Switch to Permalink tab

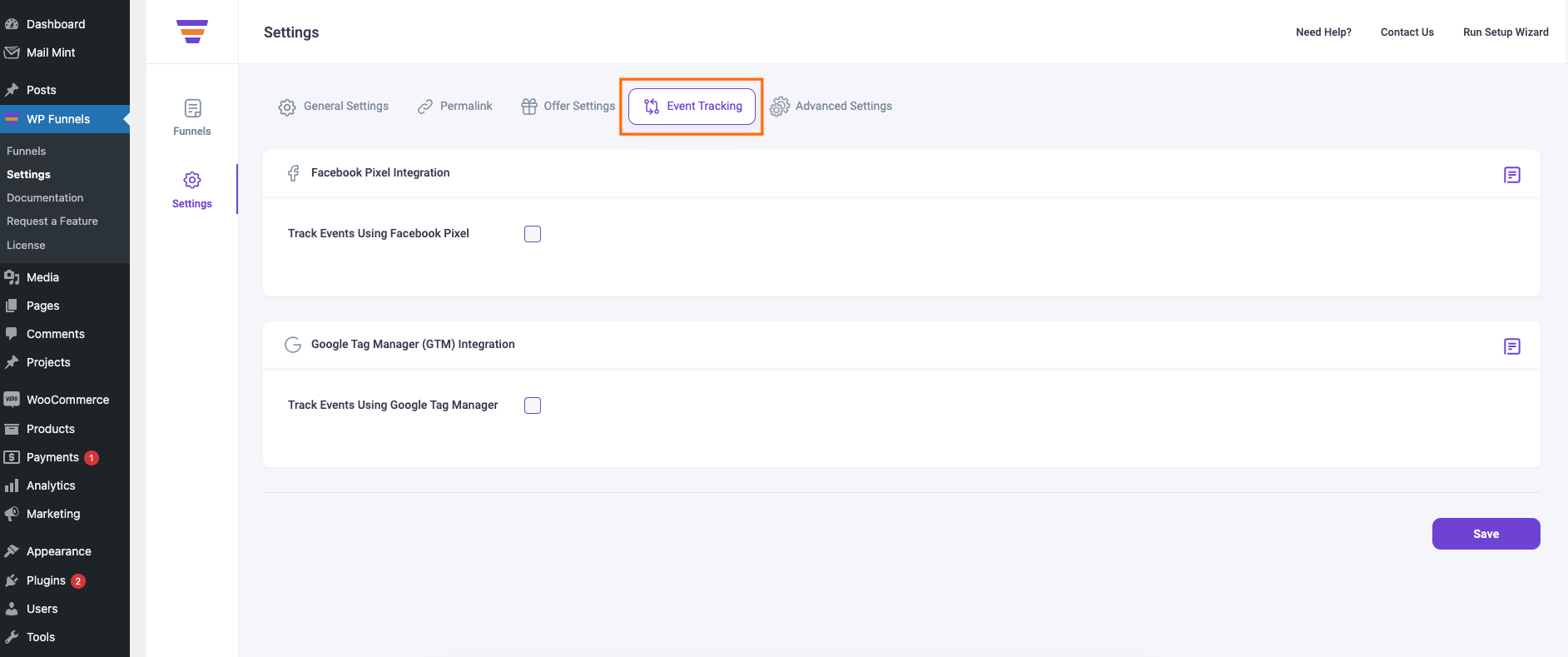click(x=455, y=107)
